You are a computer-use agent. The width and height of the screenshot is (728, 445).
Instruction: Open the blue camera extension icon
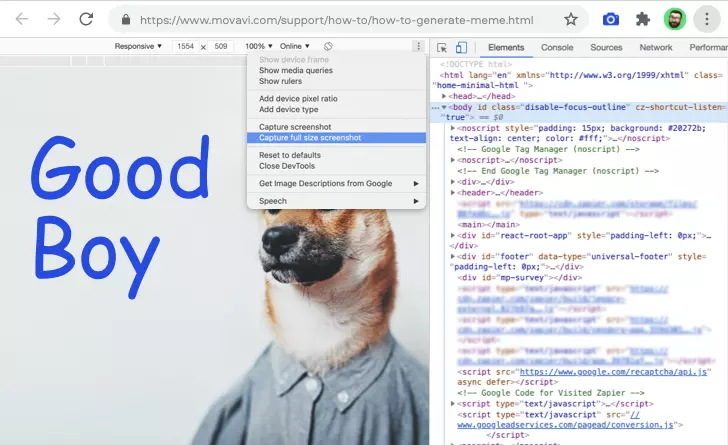(611, 20)
